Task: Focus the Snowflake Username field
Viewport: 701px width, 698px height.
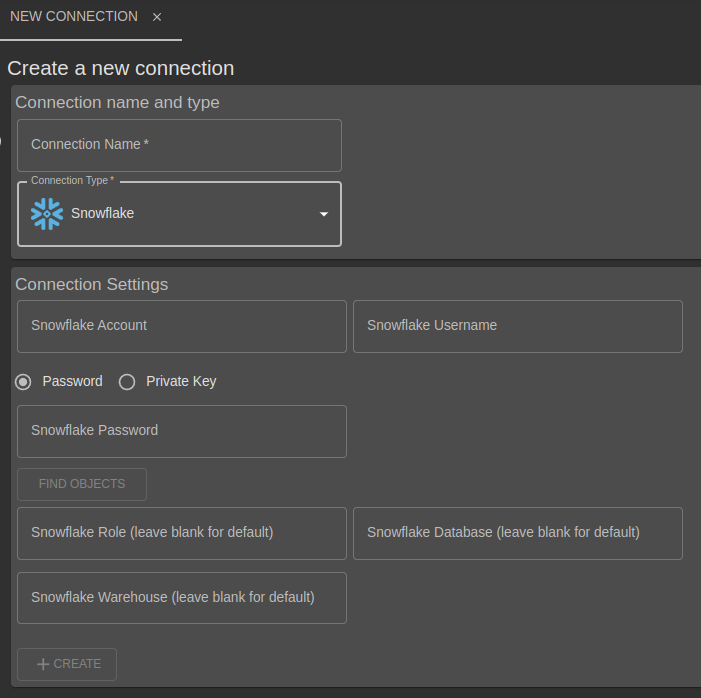Action: coord(518,326)
